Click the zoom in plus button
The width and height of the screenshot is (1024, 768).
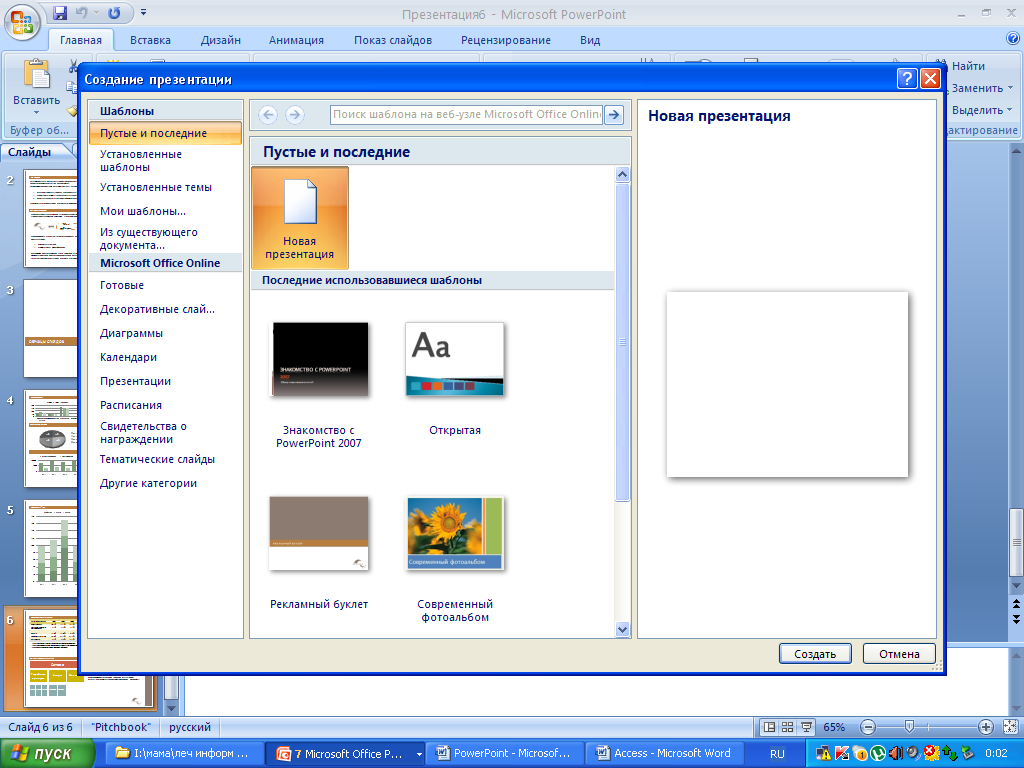click(986, 727)
